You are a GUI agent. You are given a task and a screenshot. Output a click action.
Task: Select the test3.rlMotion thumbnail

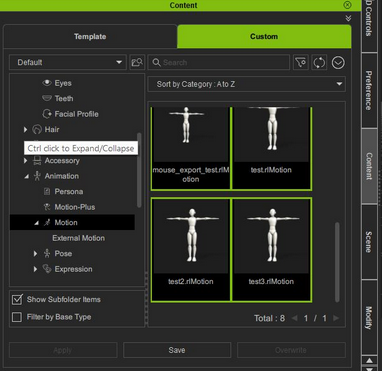(x=271, y=249)
